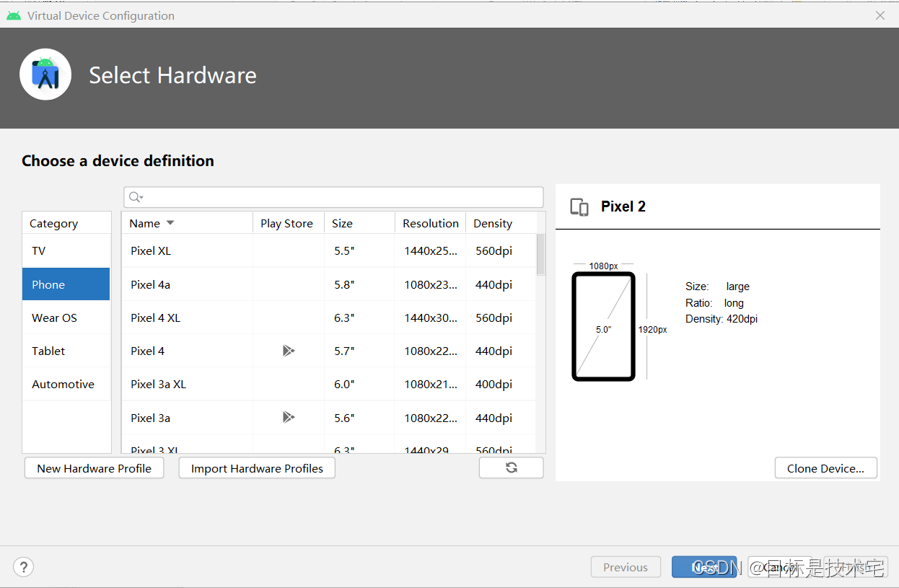This screenshot has height=588, width=899.
Task: Click New Hardware Profile button
Action: [x=94, y=468]
